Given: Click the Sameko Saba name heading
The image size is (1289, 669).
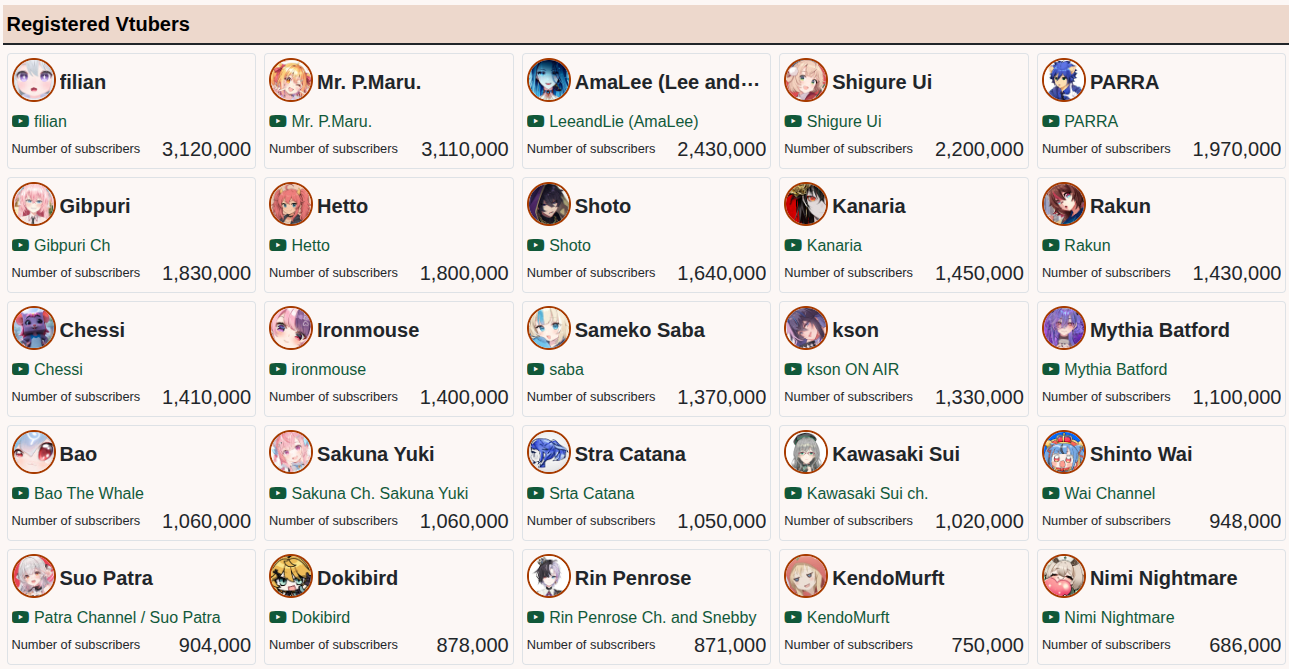Looking at the screenshot, I should [x=639, y=330].
